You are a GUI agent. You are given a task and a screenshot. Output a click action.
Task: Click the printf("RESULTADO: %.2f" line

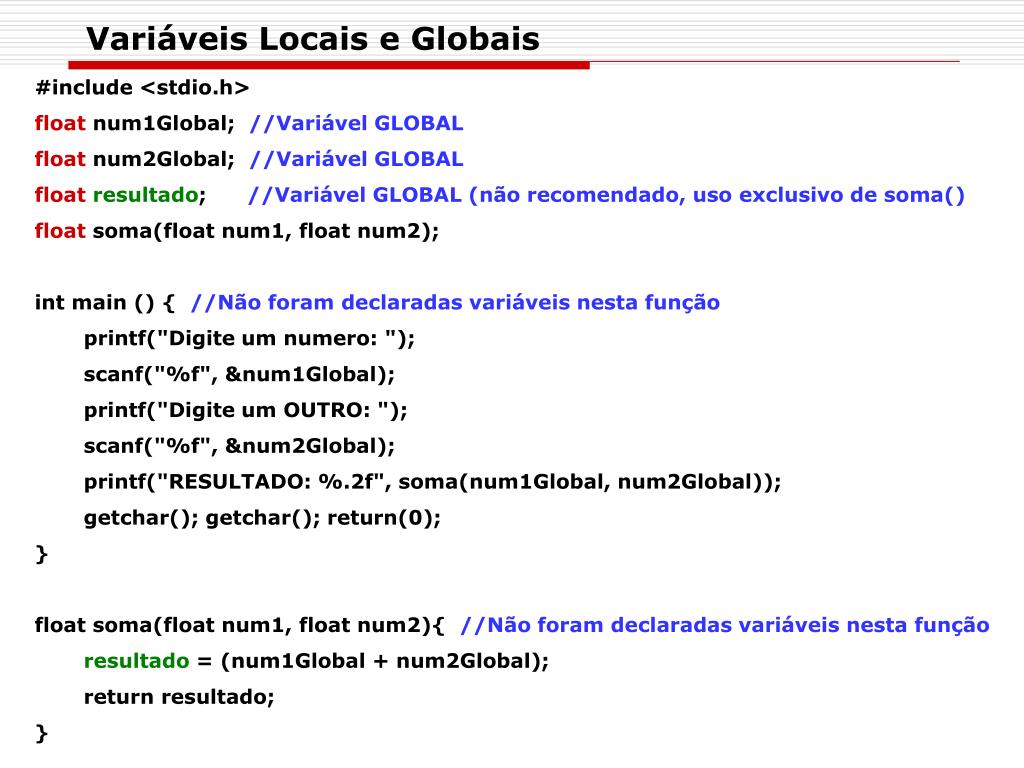pos(432,482)
